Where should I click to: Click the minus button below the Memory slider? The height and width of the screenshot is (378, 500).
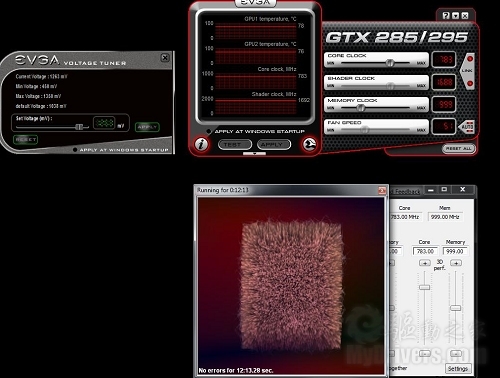click(x=456, y=353)
